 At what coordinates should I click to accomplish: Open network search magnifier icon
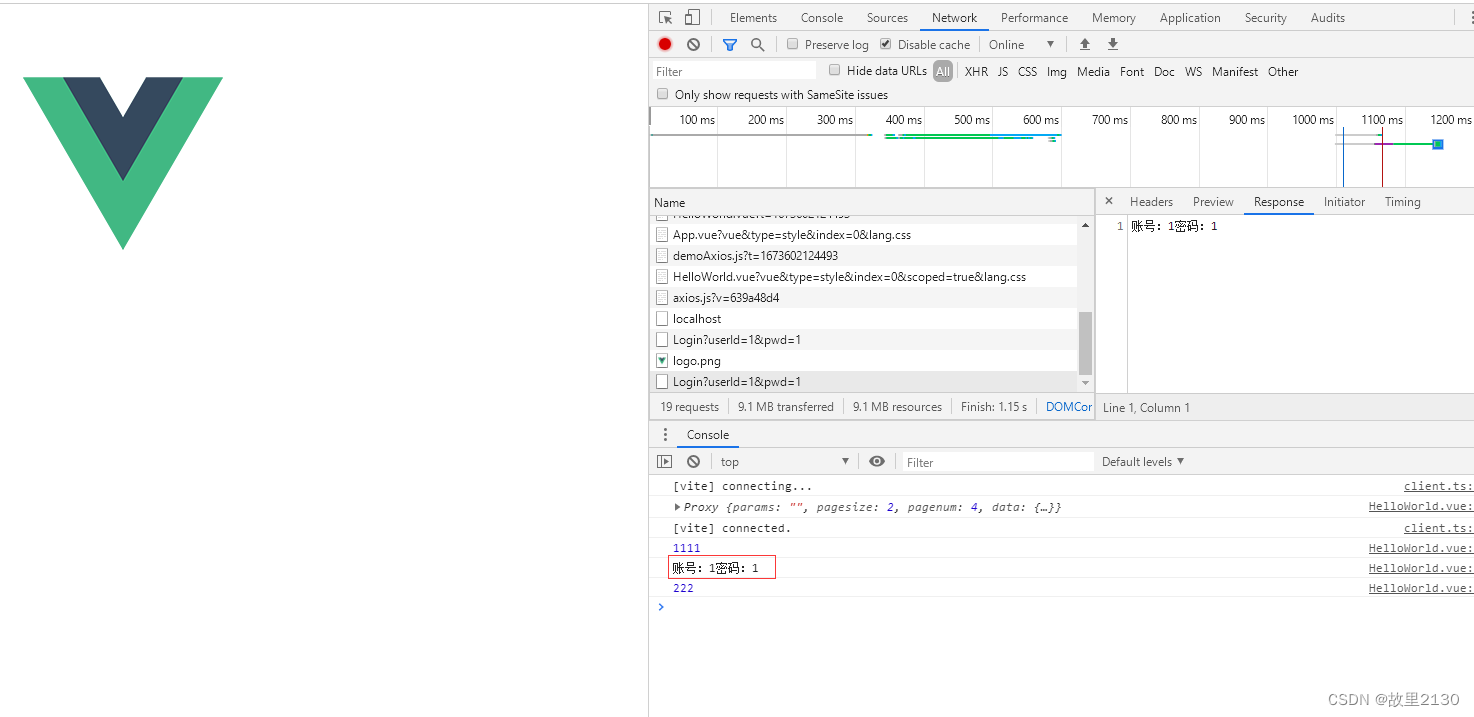click(x=758, y=44)
